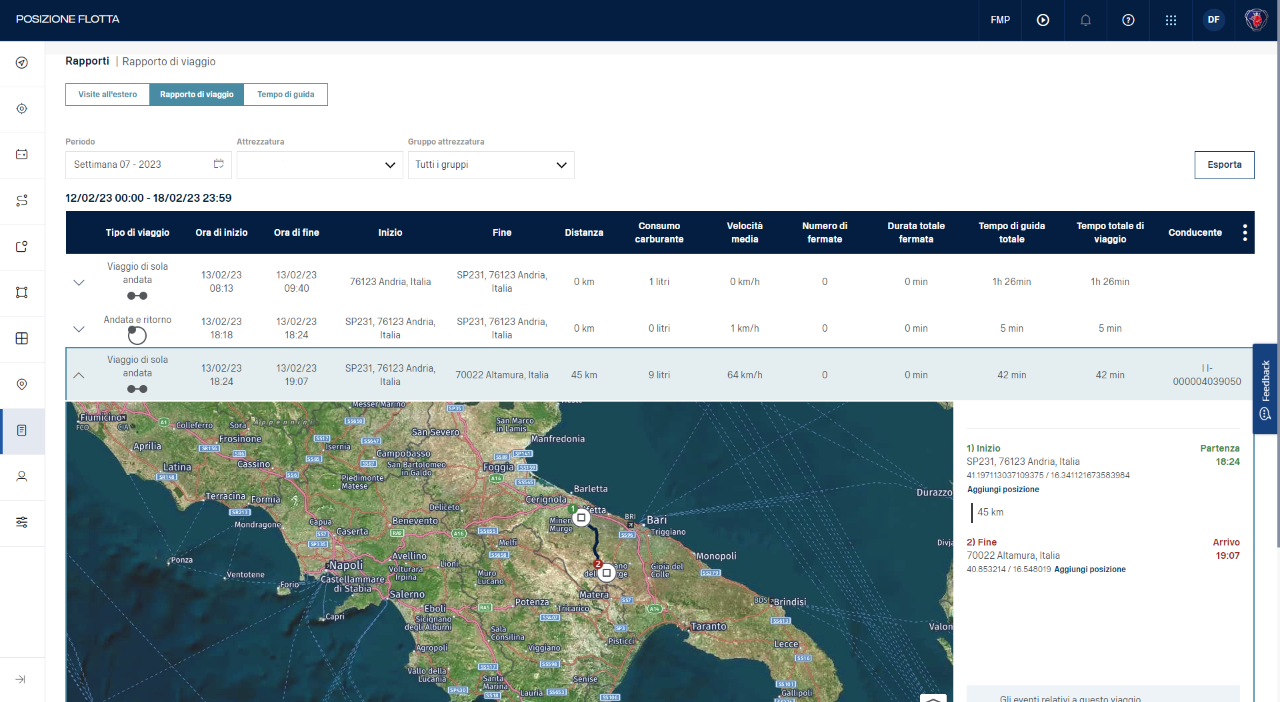This screenshot has width=1280, height=702.
Task: Click the Esporta button
Action: (1224, 165)
